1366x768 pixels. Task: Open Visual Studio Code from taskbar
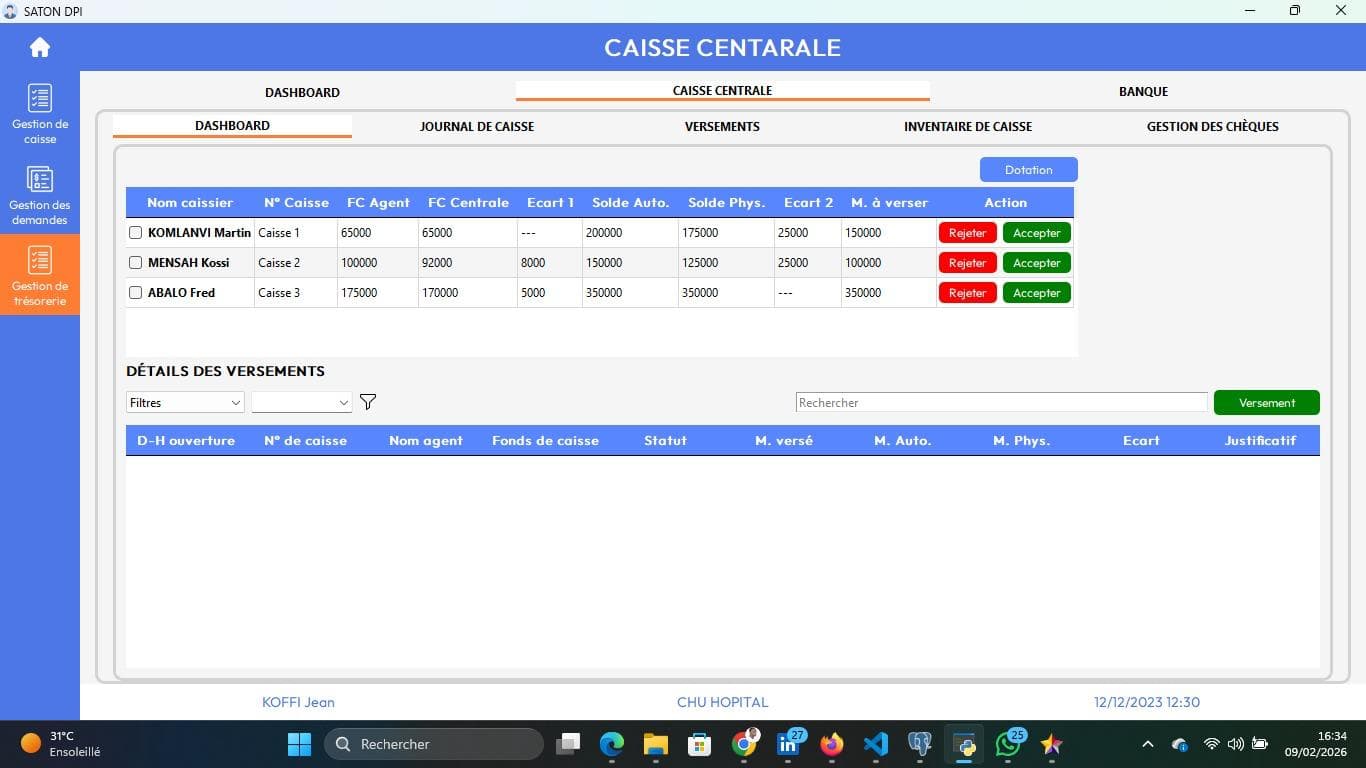coord(876,744)
